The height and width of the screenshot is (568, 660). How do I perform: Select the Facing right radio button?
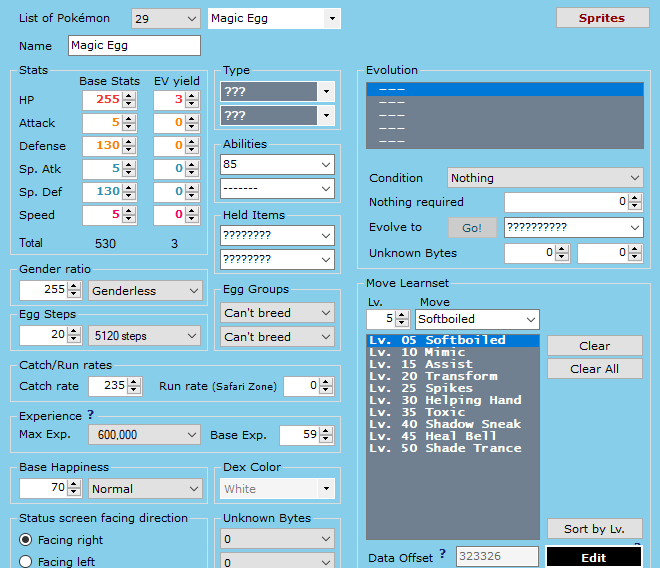point(26,540)
